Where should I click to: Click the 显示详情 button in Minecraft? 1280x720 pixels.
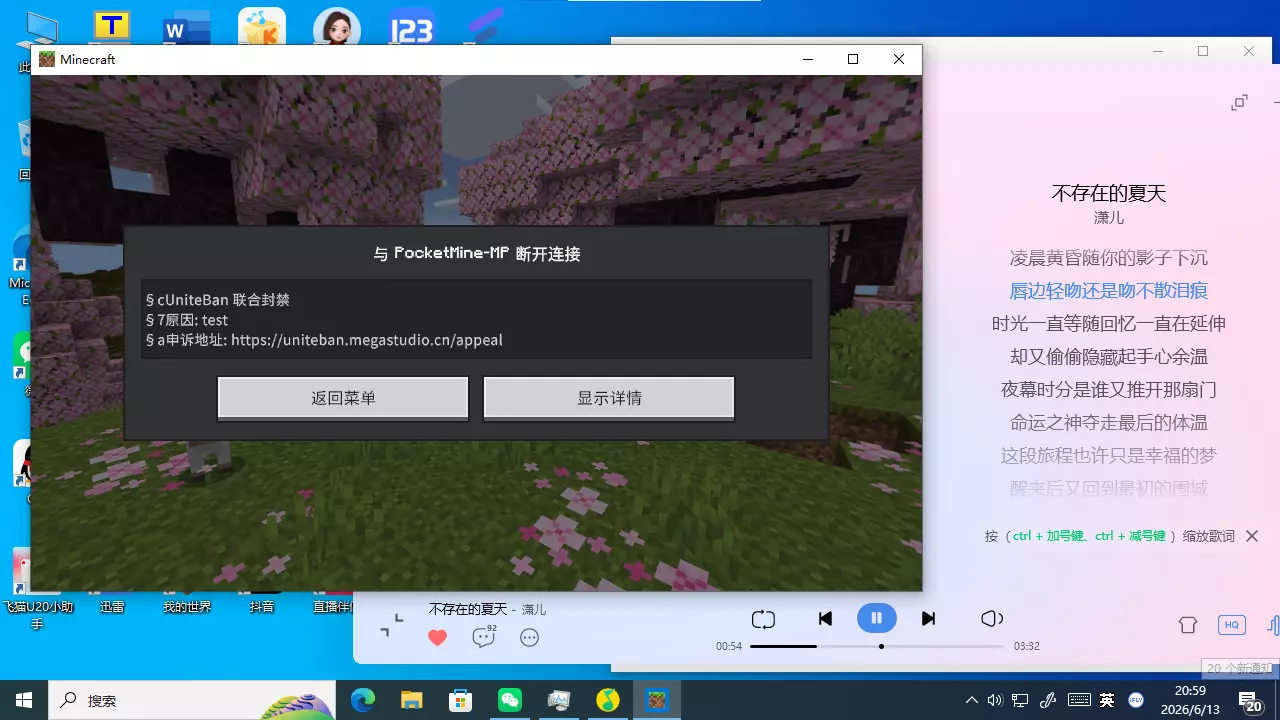(x=609, y=398)
